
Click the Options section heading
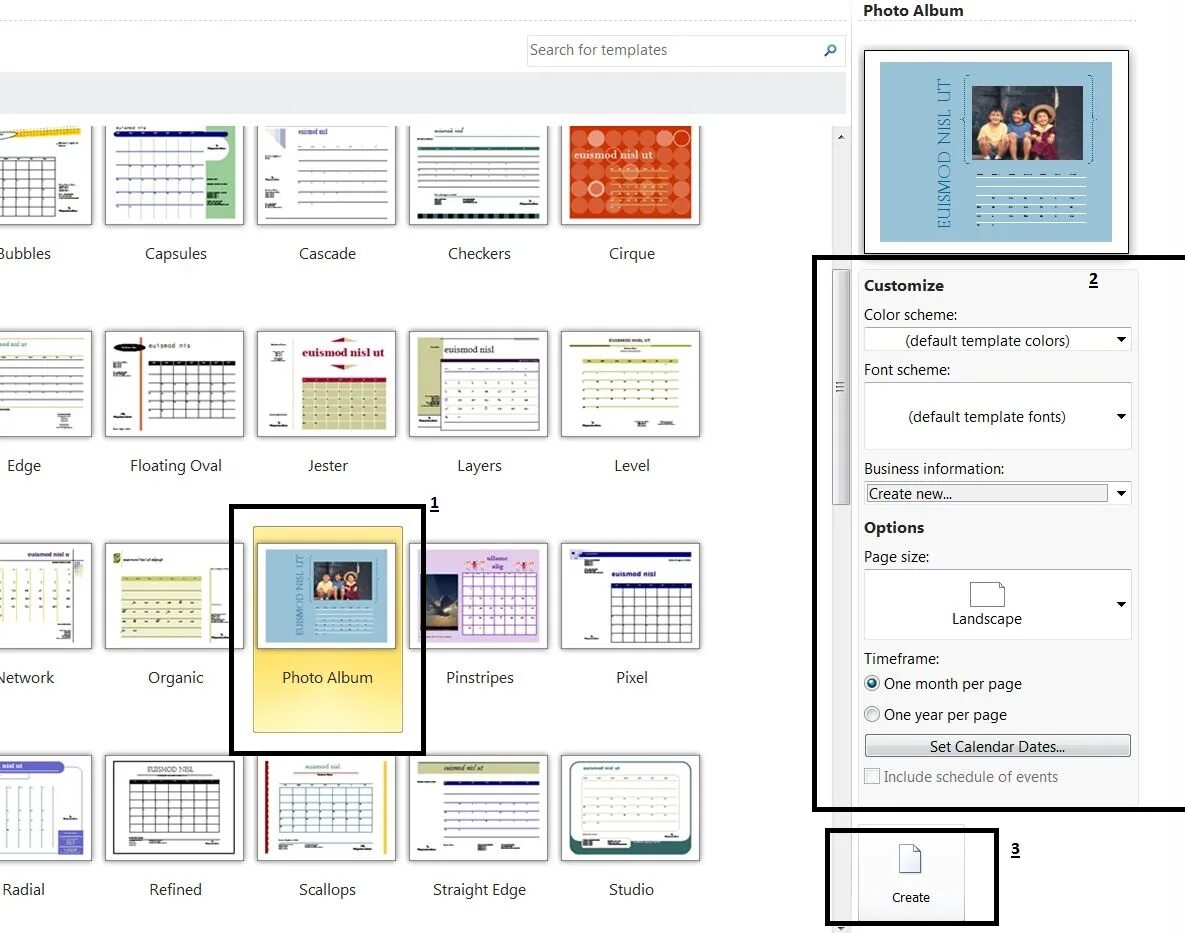pyautogui.click(x=894, y=527)
